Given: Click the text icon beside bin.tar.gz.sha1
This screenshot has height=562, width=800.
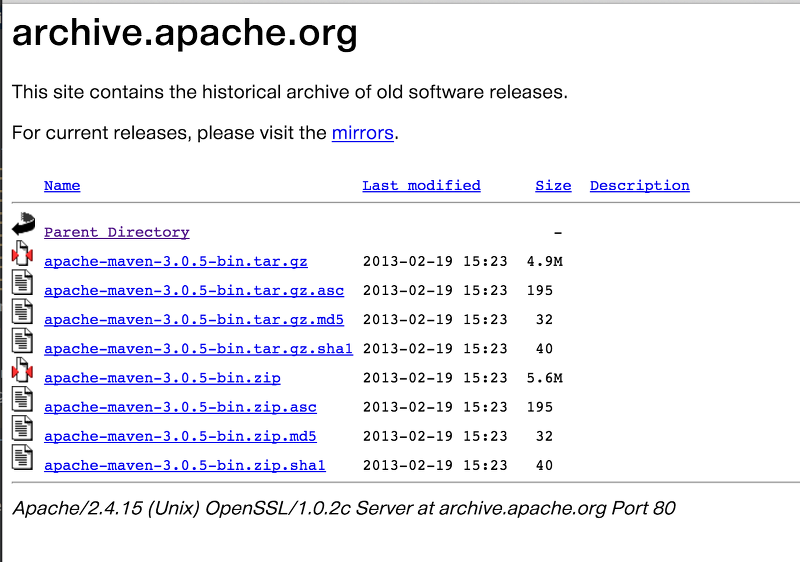Looking at the screenshot, I should pos(22,340).
